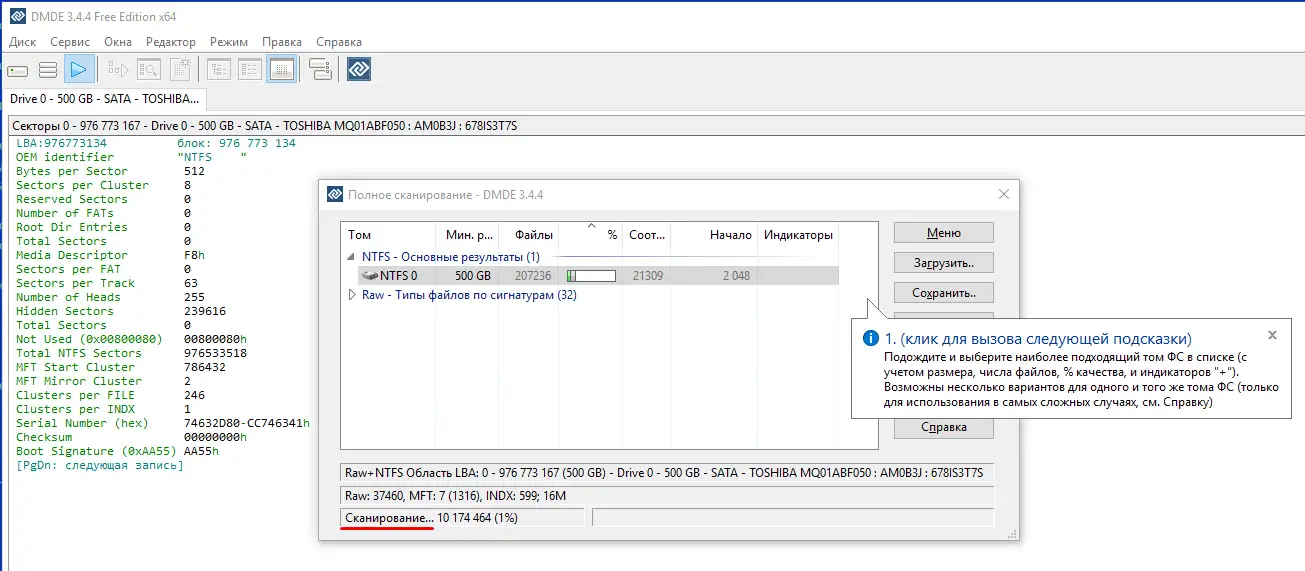Collapse the NTFS Основные результаты group
Image resolution: width=1305 pixels, height=571 pixels.
352,257
